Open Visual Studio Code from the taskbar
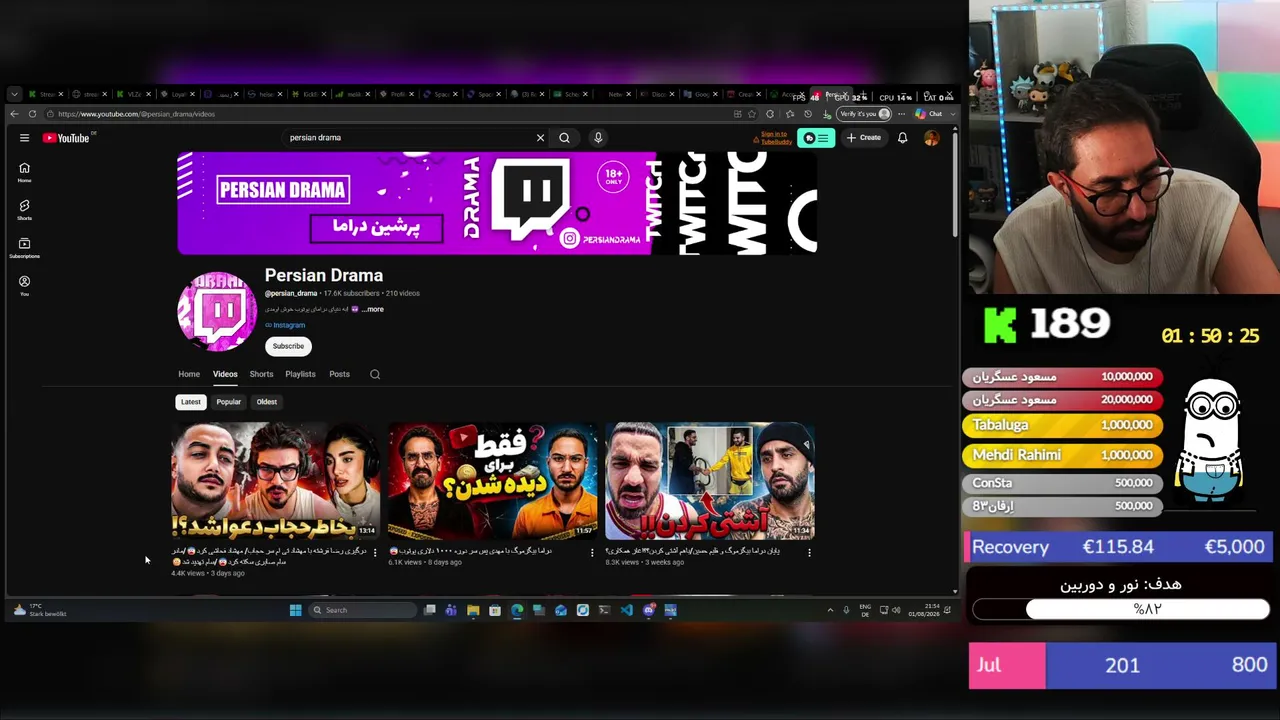 [x=627, y=610]
